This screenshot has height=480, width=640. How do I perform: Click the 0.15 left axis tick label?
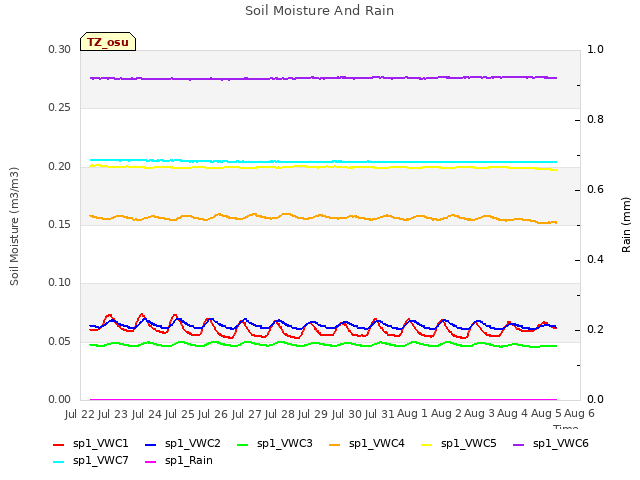tap(60, 224)
